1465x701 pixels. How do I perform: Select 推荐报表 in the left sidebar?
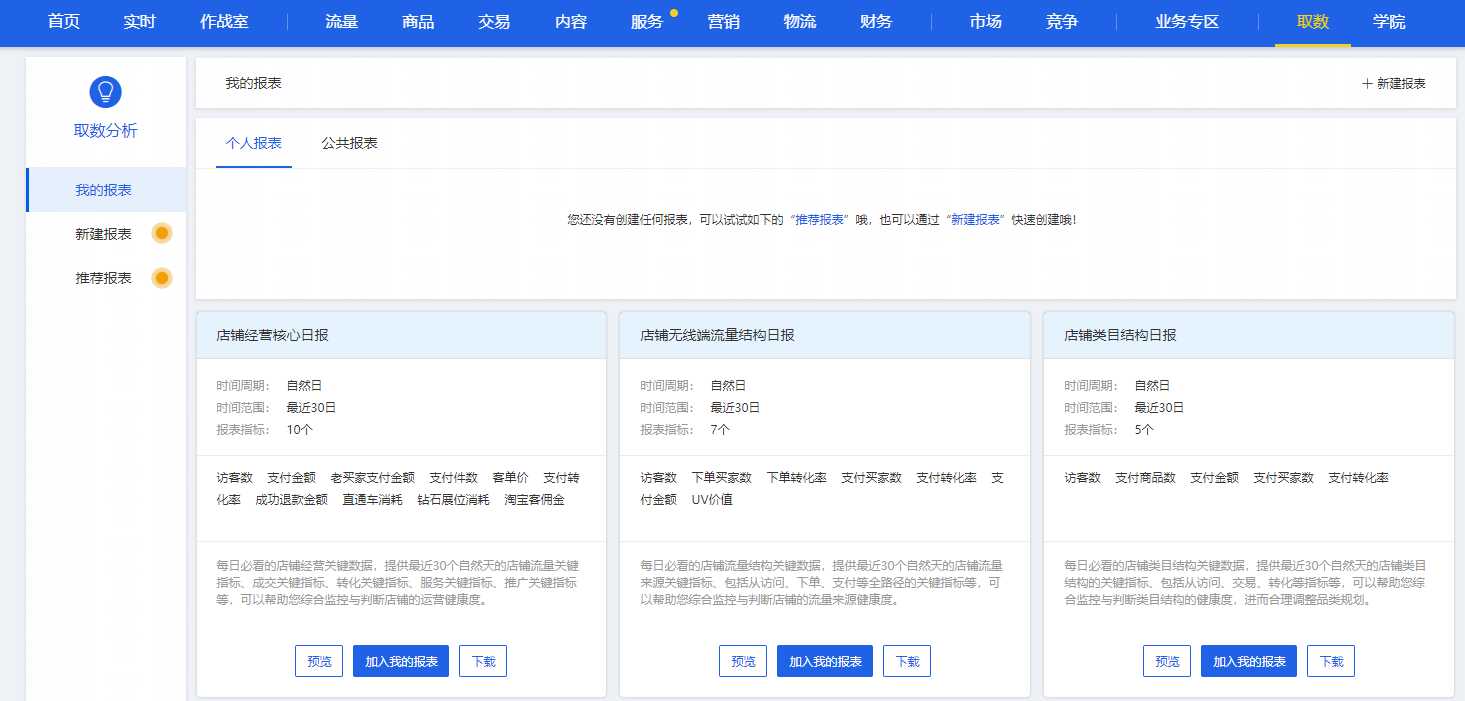click(103, 278)
